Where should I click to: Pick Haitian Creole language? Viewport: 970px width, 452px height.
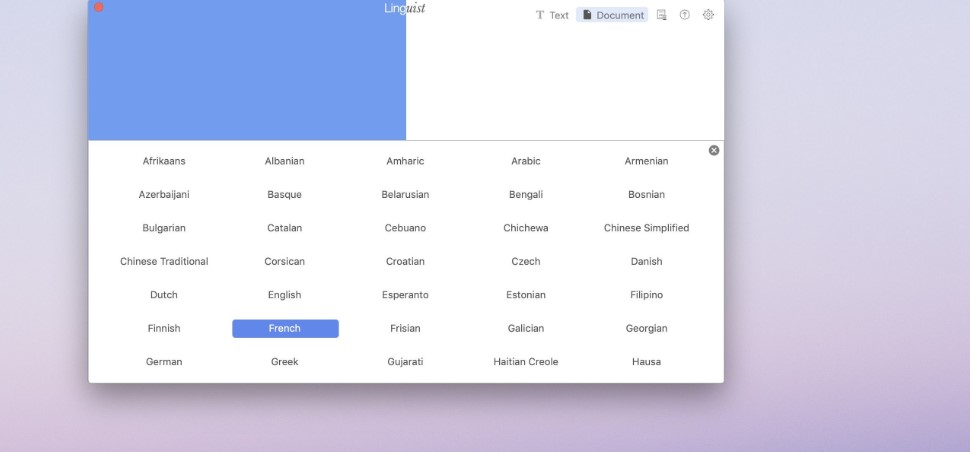[x=526, y=362]
